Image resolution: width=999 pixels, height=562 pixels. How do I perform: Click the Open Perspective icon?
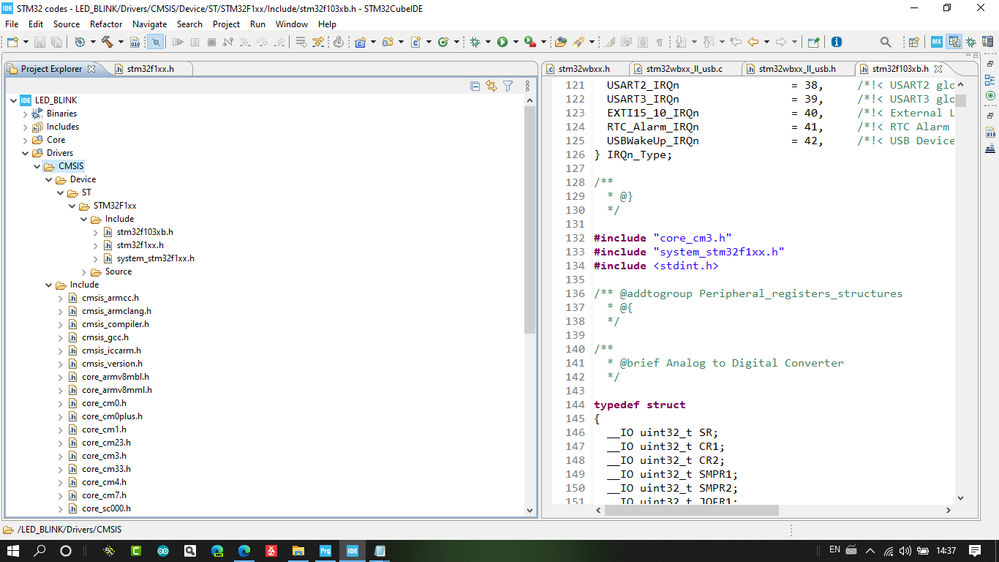click(914, 42)
